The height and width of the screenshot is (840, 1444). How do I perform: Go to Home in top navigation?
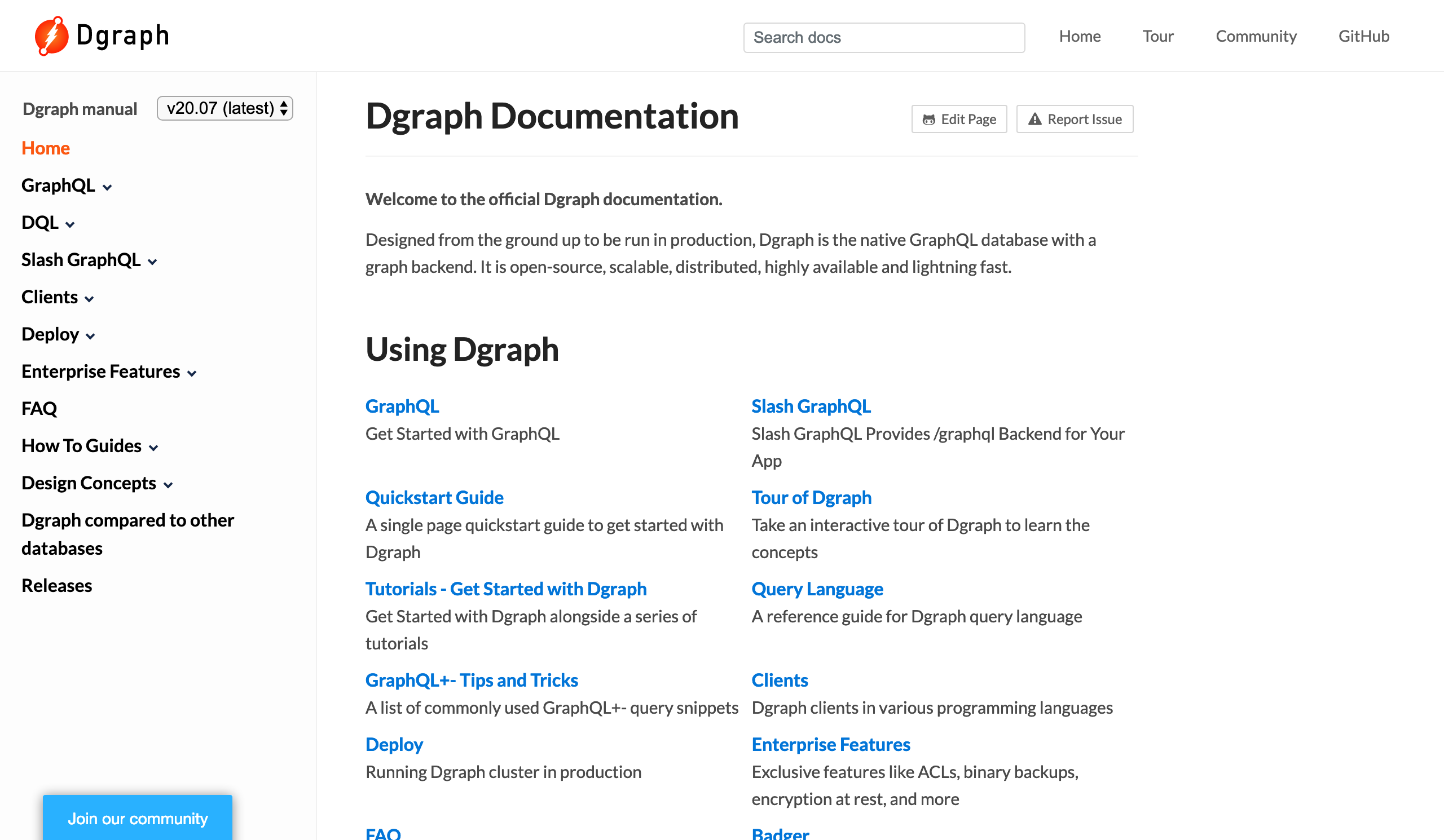(x=1080, y=37)
